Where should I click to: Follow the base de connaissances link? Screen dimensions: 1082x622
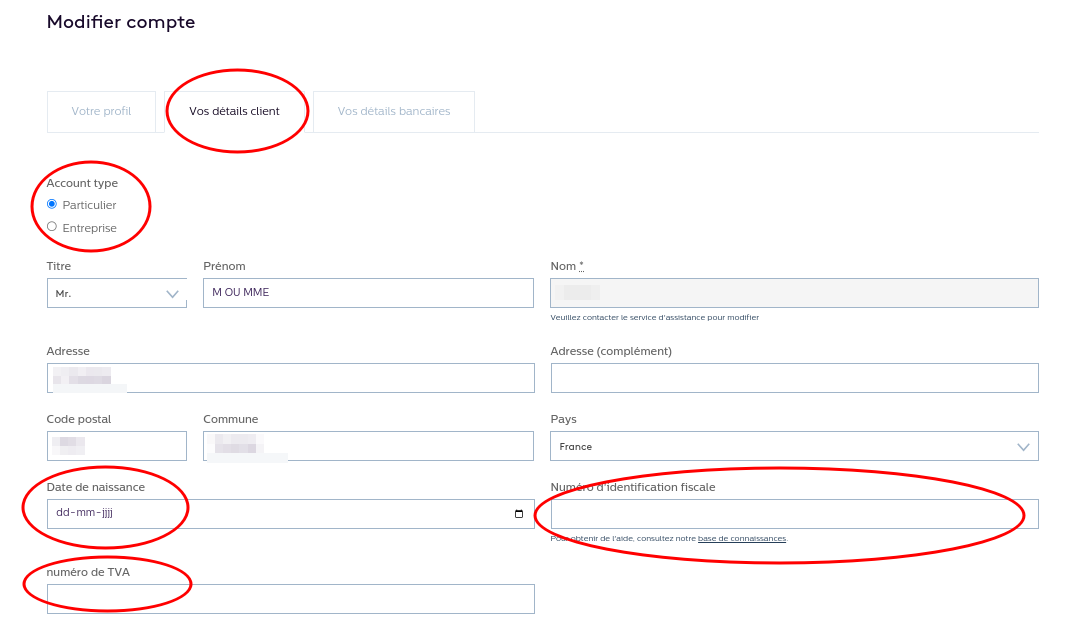(x=741, y=538)
